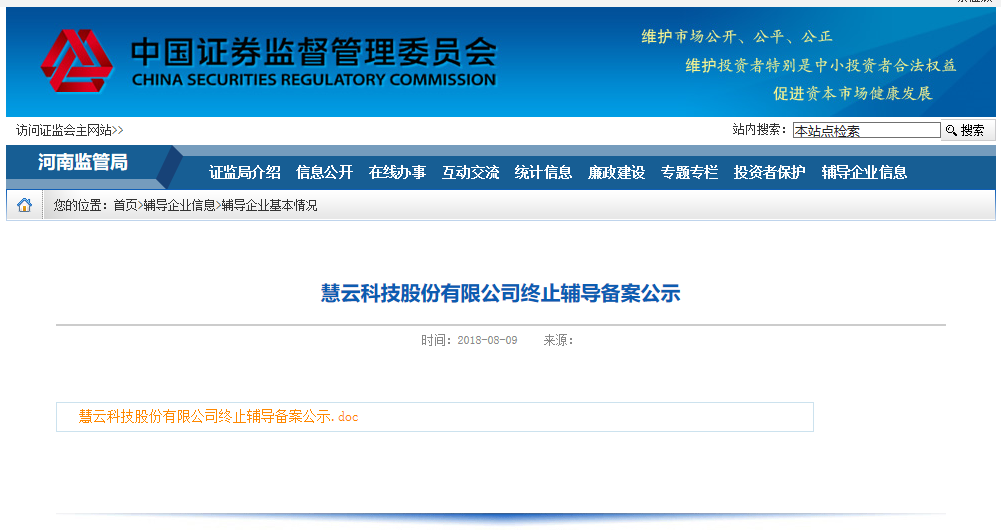Click 首页 in the breadcrumb path
This screenshot has height=530, width=1001.
coord(125,205)
